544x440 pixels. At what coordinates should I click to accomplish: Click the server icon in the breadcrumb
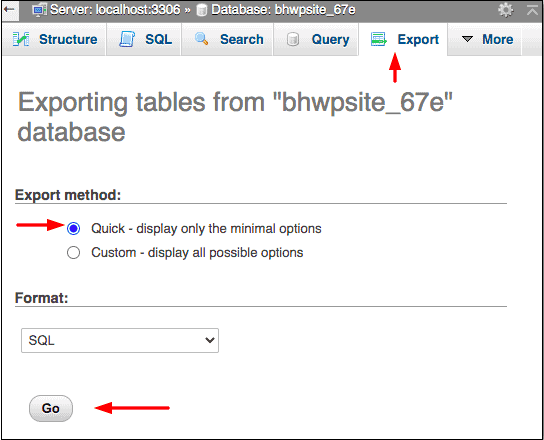coord(39,10)
